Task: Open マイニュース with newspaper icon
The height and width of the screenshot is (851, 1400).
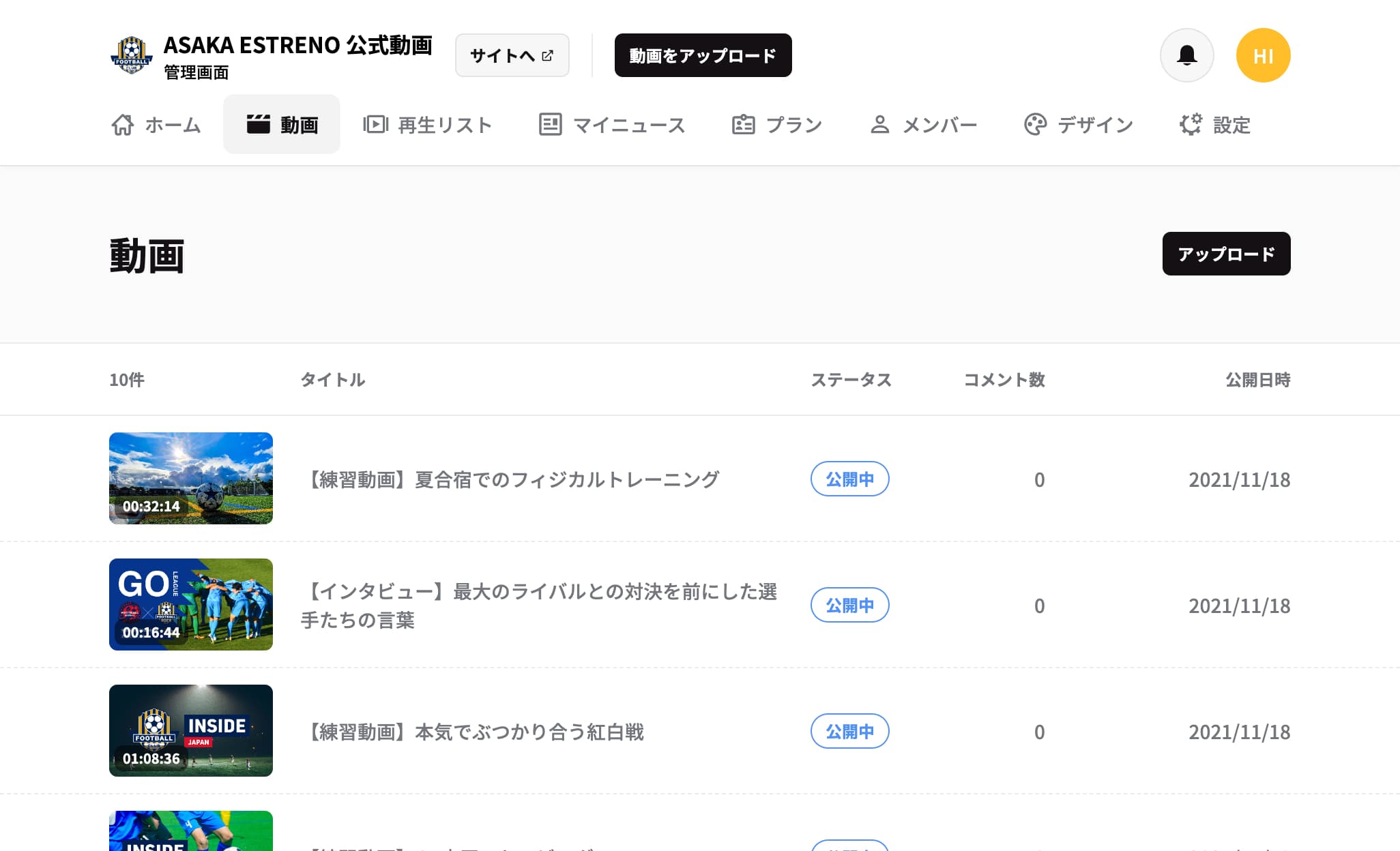Action: [613, 125]
